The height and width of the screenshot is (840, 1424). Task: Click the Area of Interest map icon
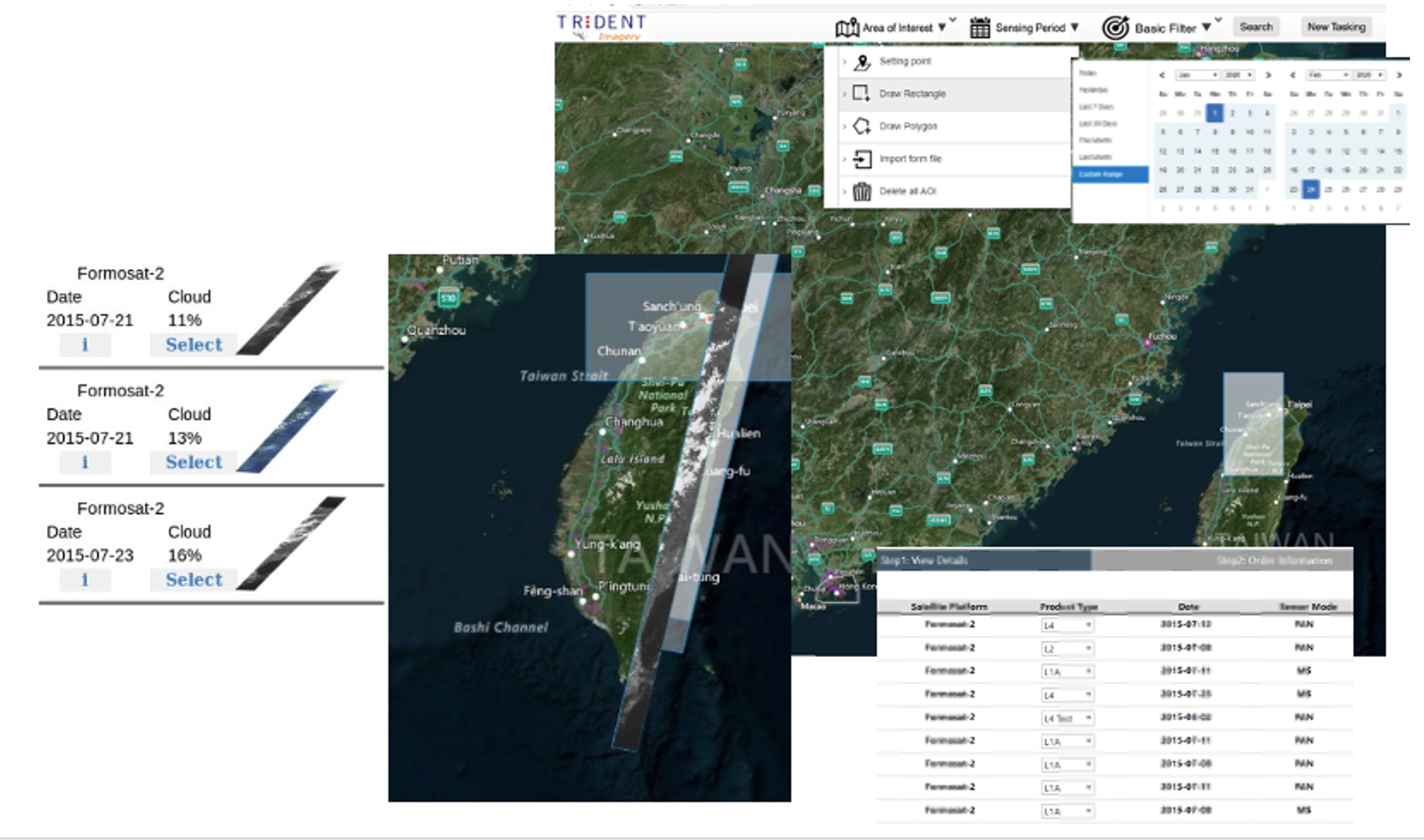pos(847,28)
